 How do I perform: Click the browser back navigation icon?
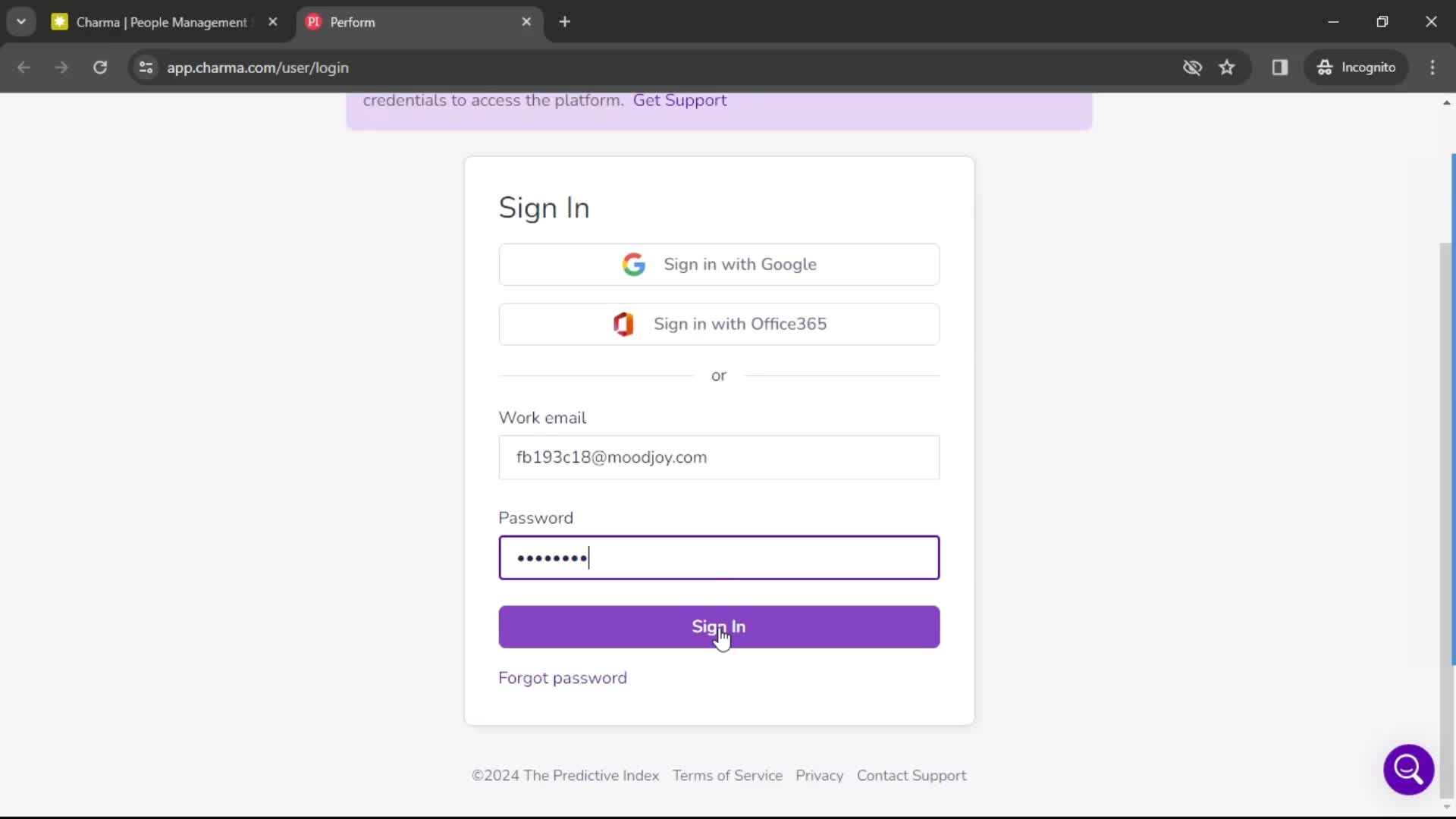tap(24, 67)
